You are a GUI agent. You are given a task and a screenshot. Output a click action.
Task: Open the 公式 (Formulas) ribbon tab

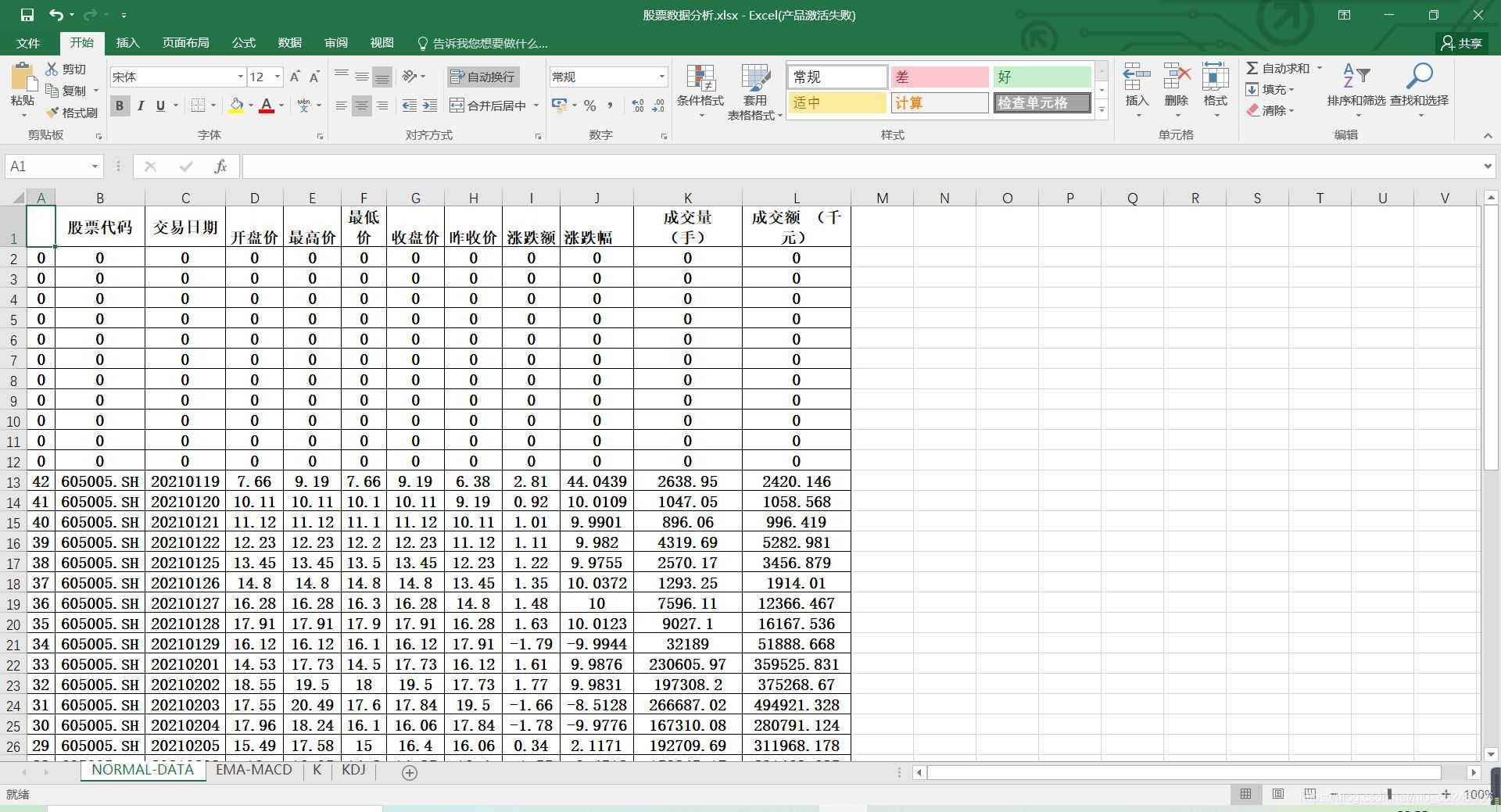243,43
